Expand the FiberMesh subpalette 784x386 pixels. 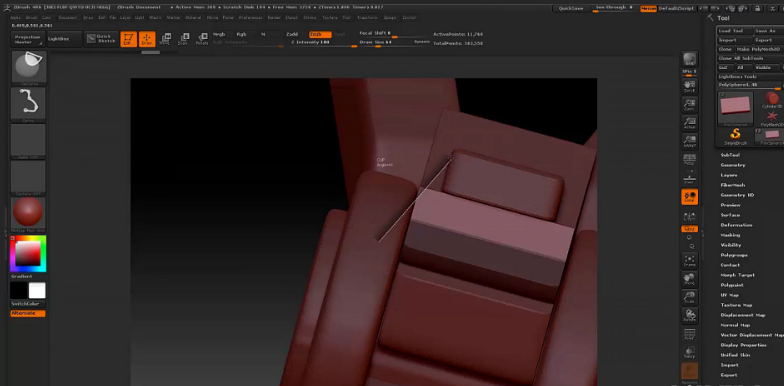732,185
